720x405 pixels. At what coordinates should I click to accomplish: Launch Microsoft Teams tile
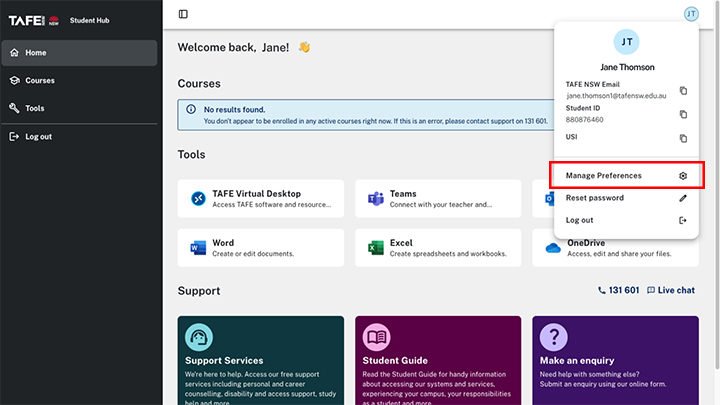pos(438,199)
